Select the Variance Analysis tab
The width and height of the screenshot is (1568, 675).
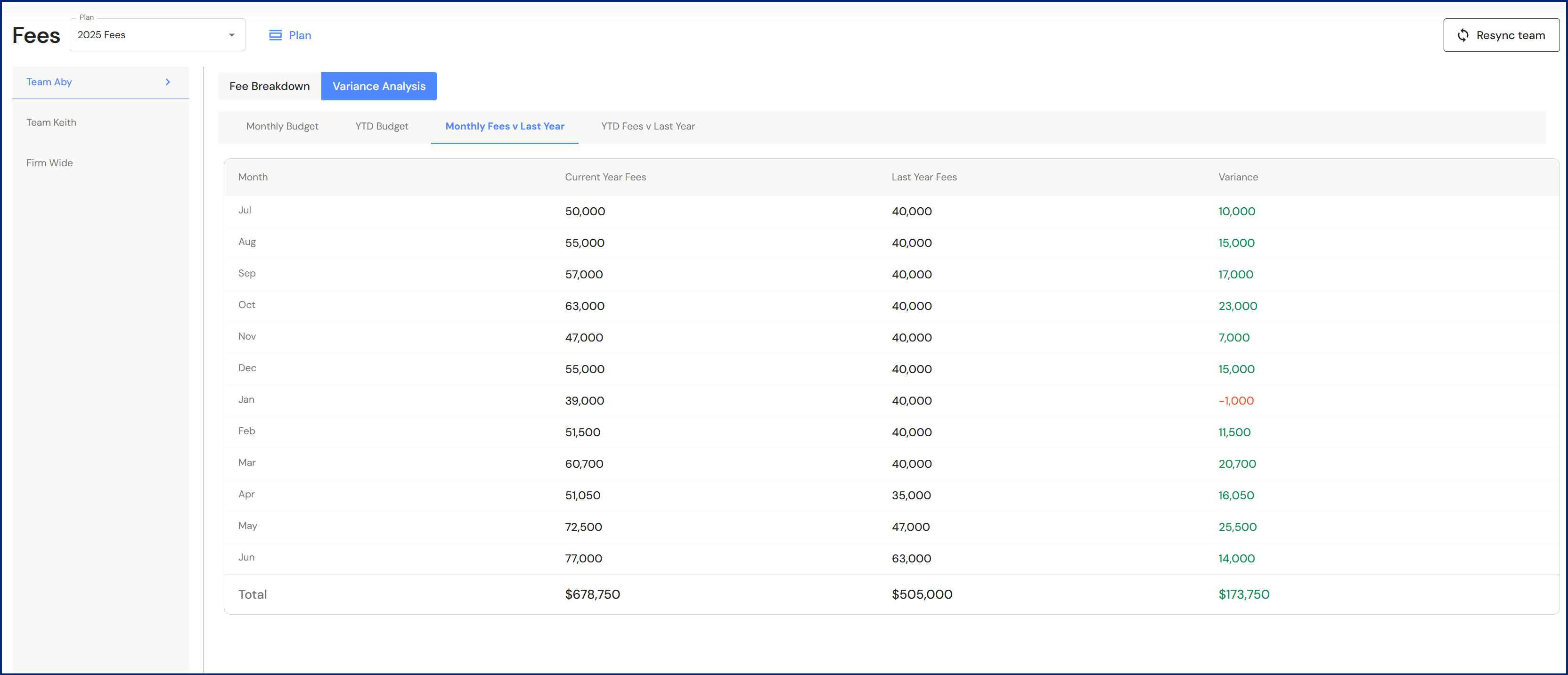379,86
